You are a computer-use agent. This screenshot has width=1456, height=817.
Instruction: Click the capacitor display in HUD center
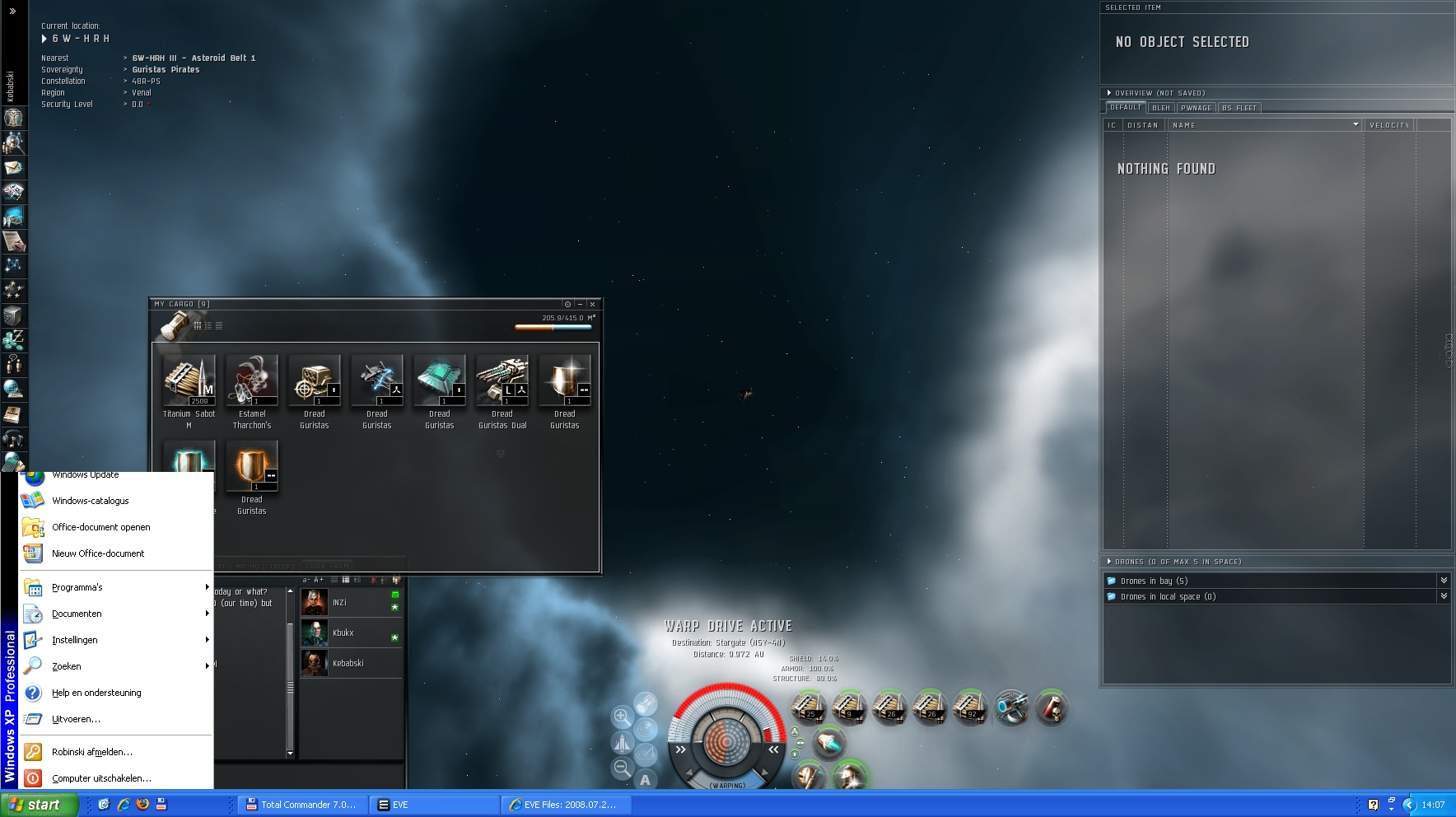click(727, 741)
